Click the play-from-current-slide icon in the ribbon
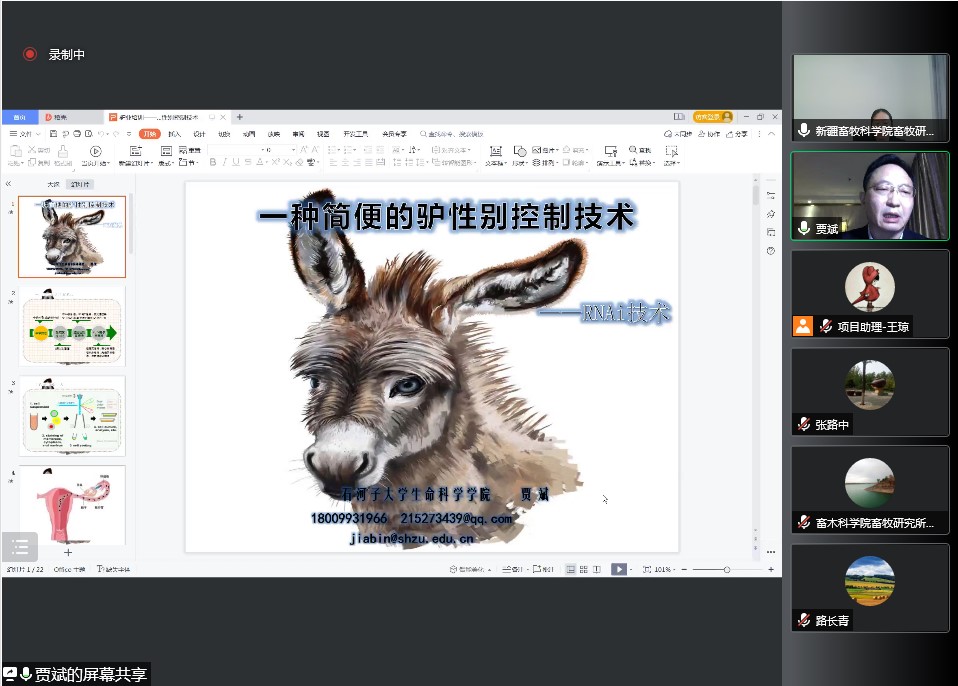Screen dimensions: 958x686 (96, 152)
